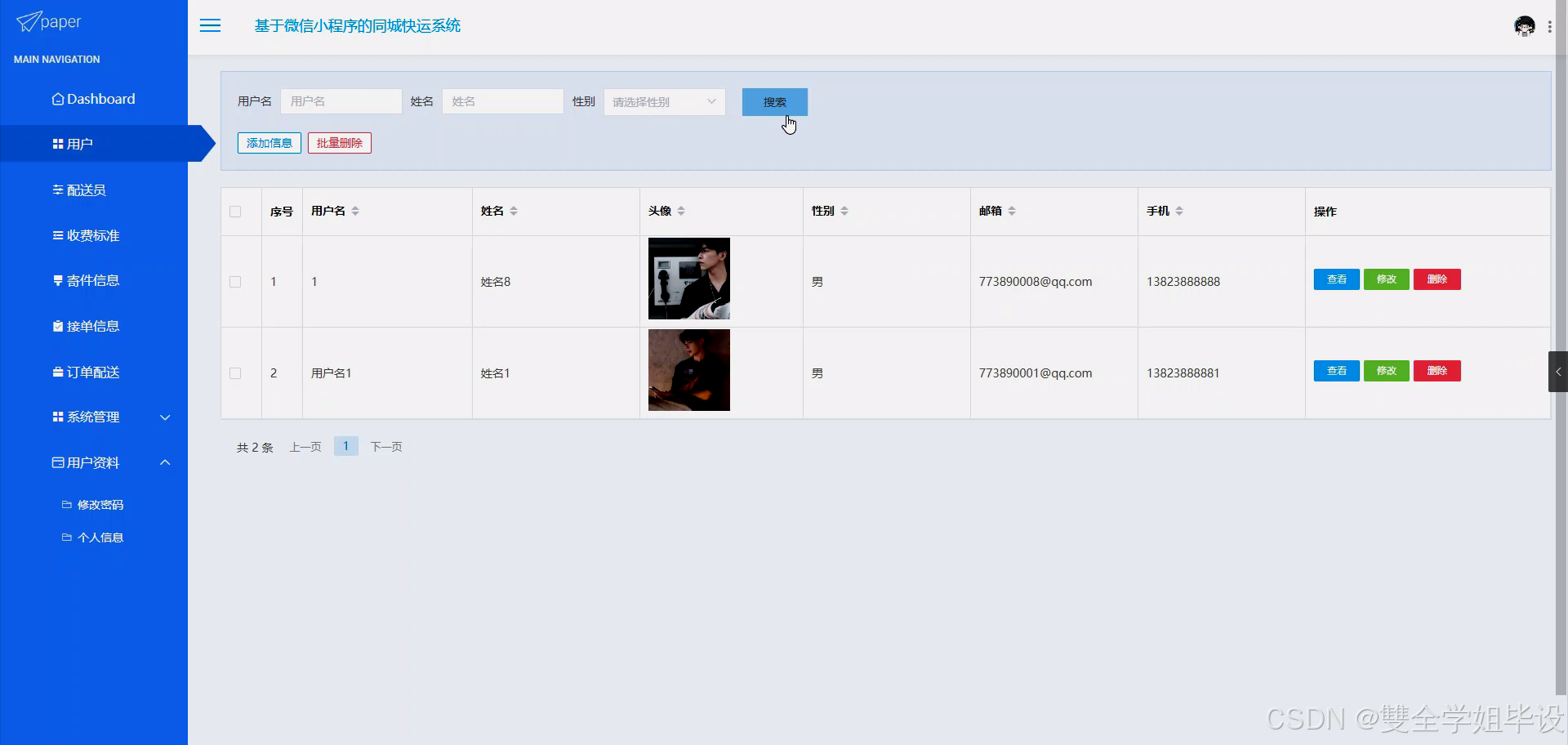1568x745 pixels.
Task: Click the 添加信息 button
Action: tap(269, 142)
